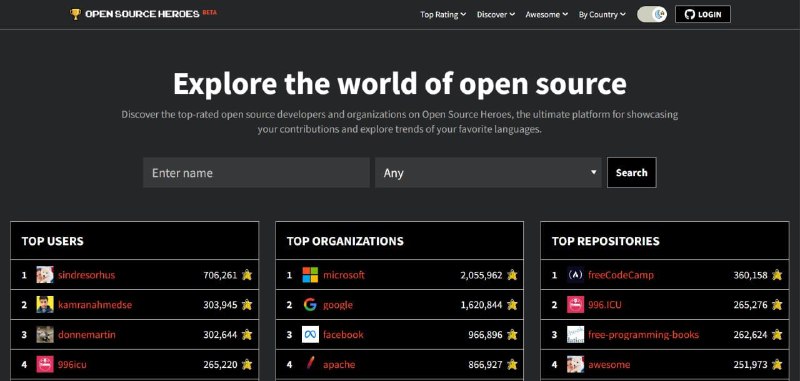
Task: Click free-programming-books repository icon
Action: tap(576, 335)
